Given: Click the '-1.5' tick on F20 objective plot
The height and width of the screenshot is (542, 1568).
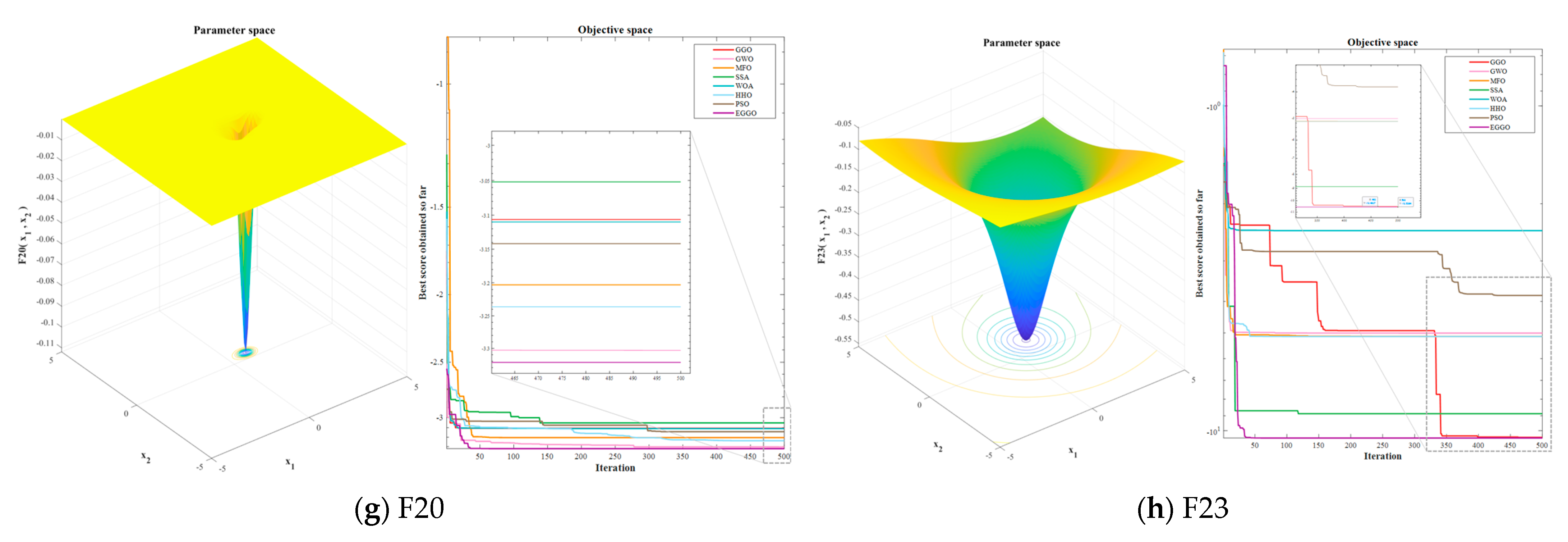Looking at the screenshot, I should pyautogui.click(x=436, y=207).
